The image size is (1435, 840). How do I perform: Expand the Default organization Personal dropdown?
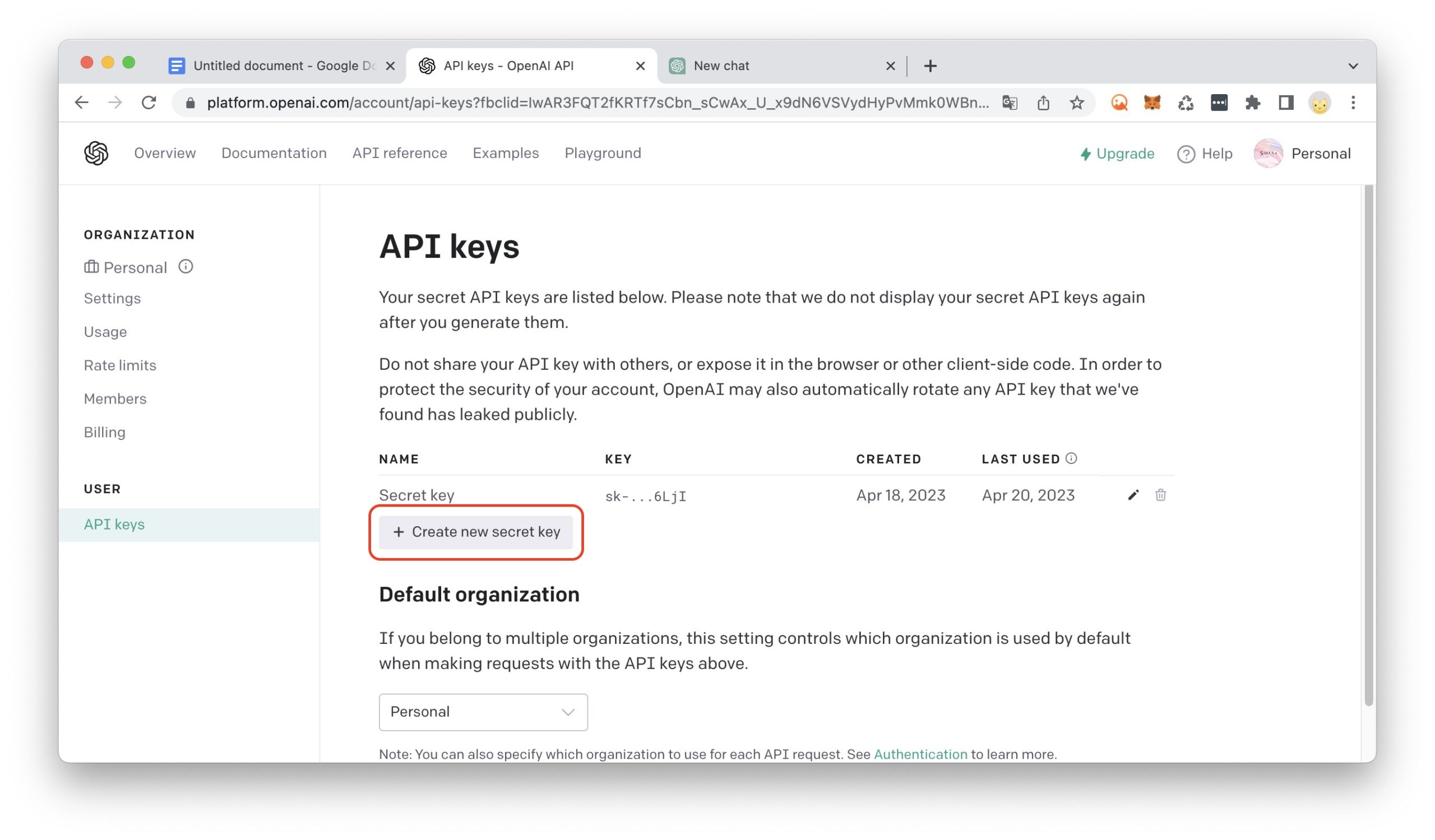point(483,712)
